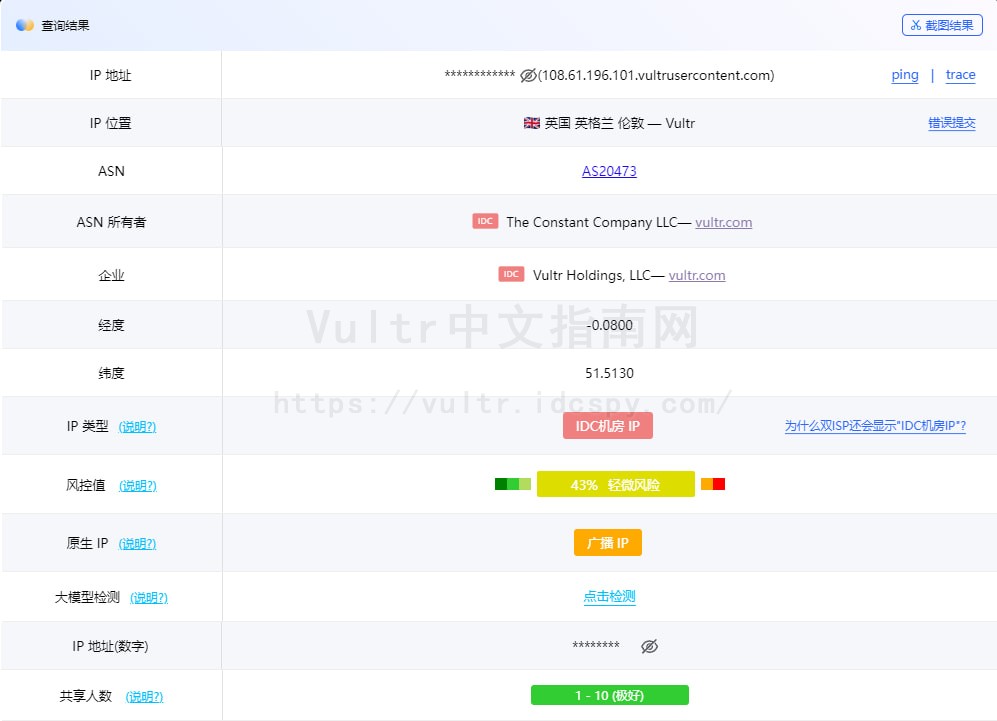997x721 pixels.
Task: Click 点击检测 to run model detection
Action: click(609, 597)
